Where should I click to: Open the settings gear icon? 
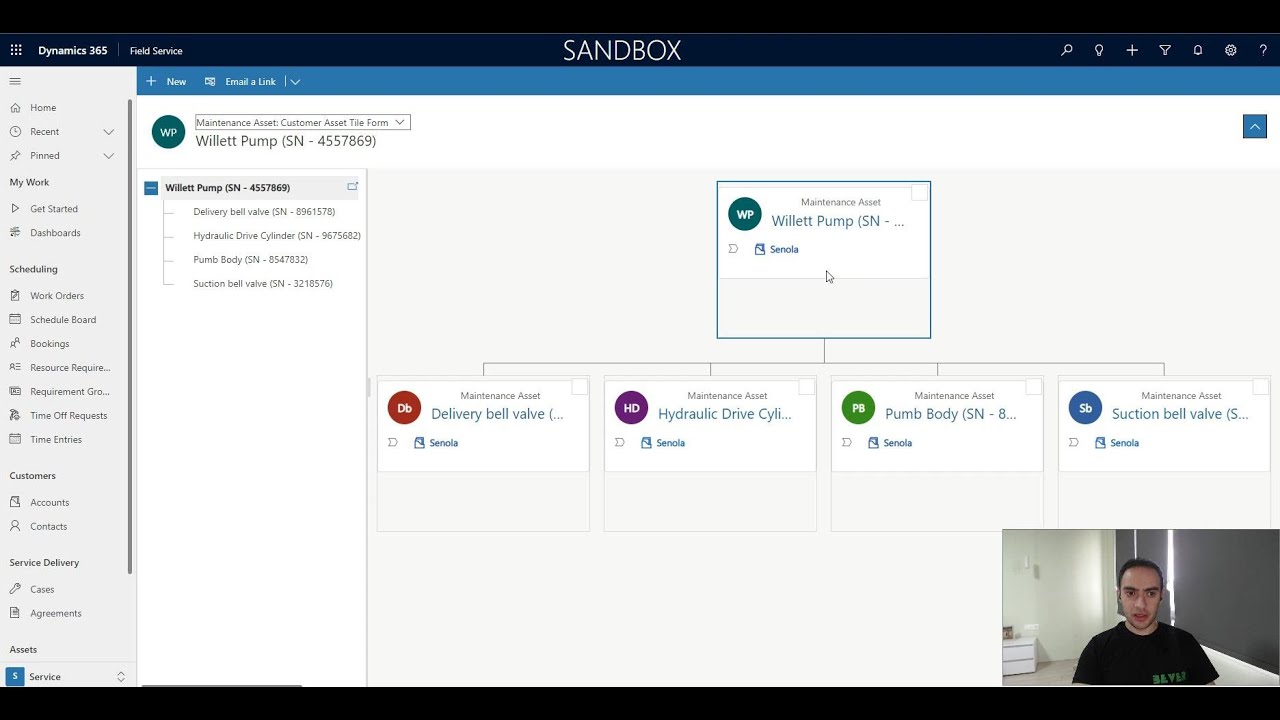[x=1231, y=50]
